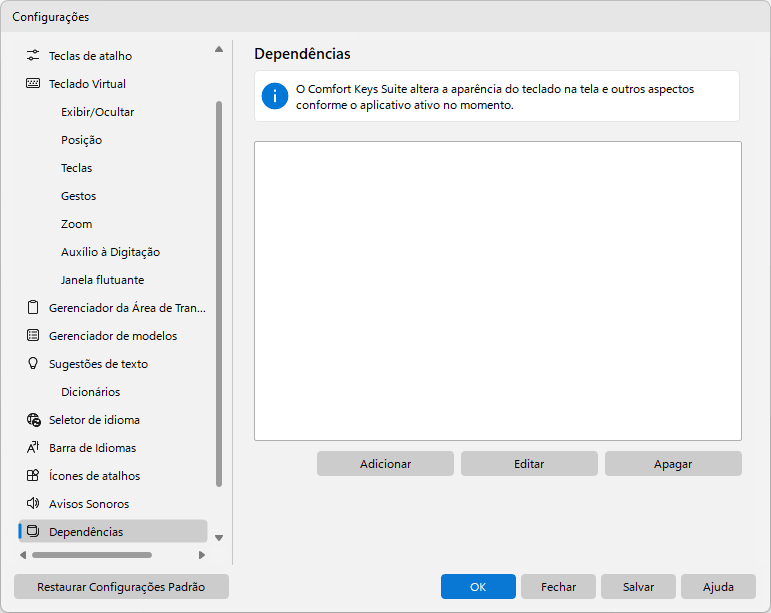771x613 pixels.
Task: Click the Dependências windows icon in sidebar
Action: tap(33, 531)
